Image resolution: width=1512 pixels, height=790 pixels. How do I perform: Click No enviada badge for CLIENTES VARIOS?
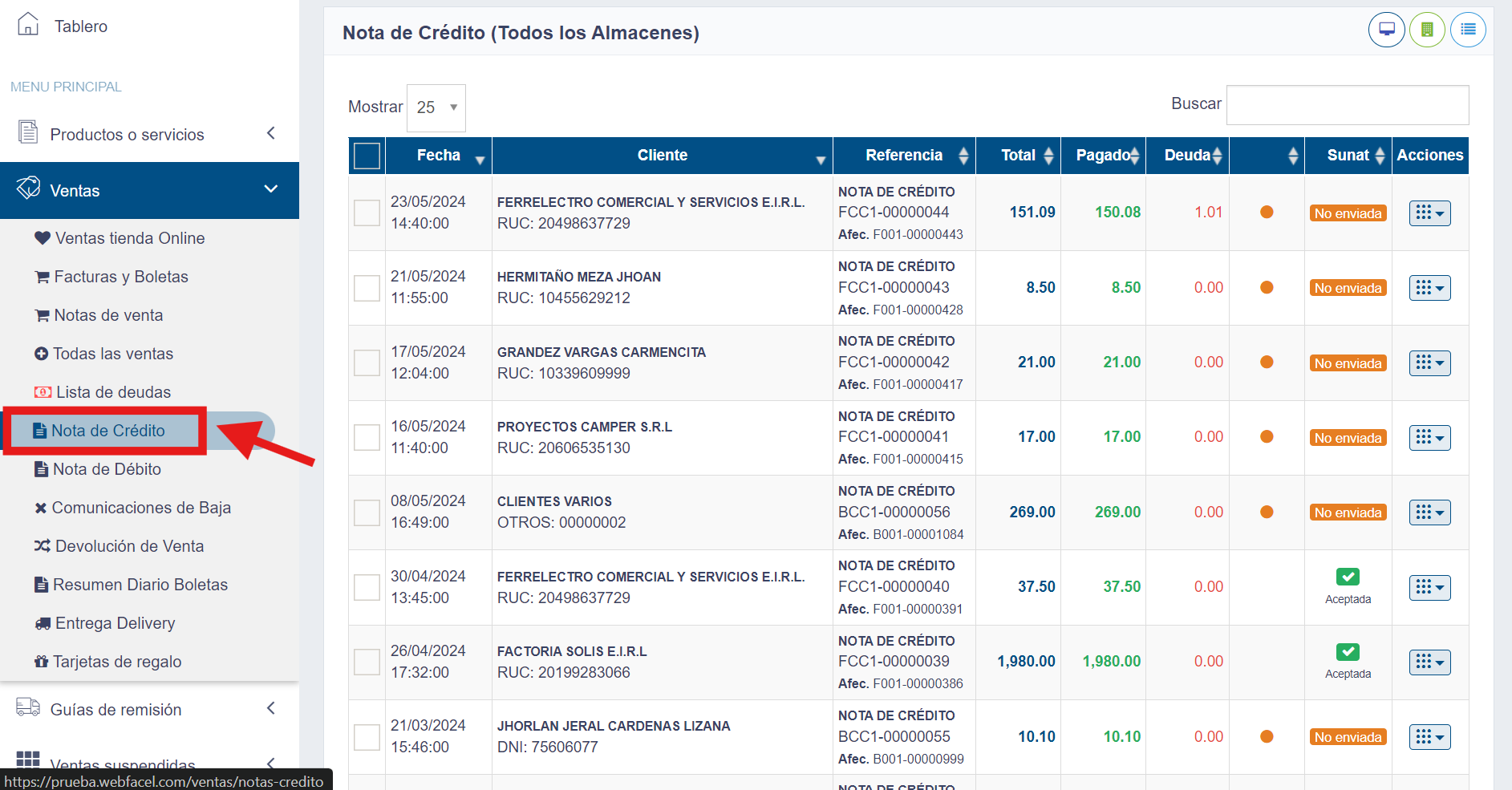pyautogui.click(x=1348, y=512)
